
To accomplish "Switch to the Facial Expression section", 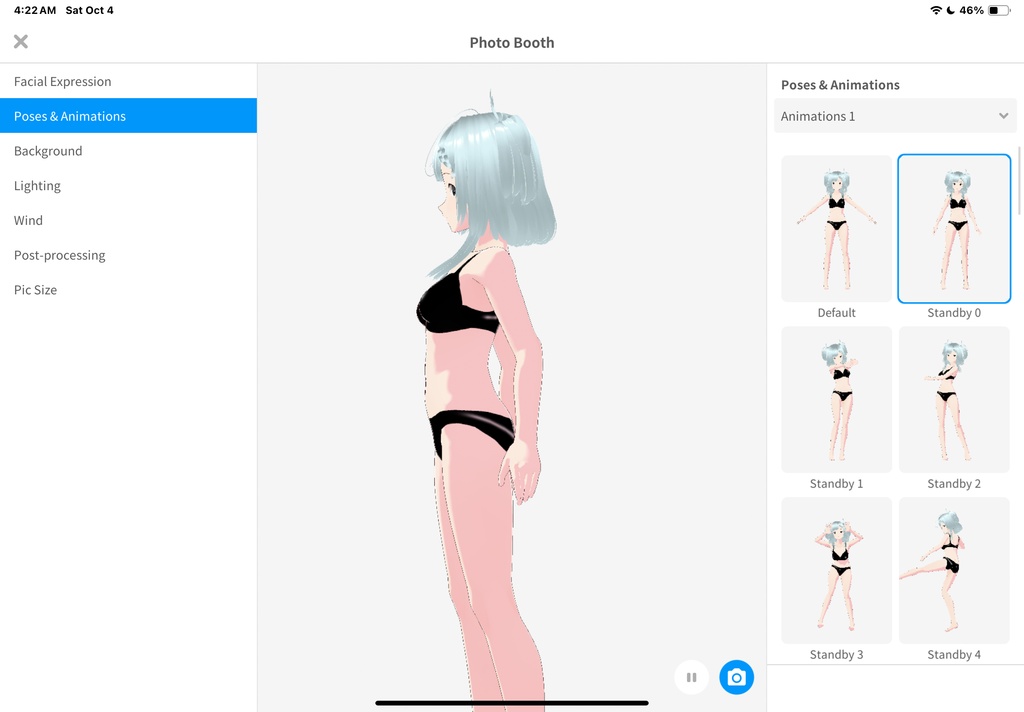I will click(x=62, y=81).
